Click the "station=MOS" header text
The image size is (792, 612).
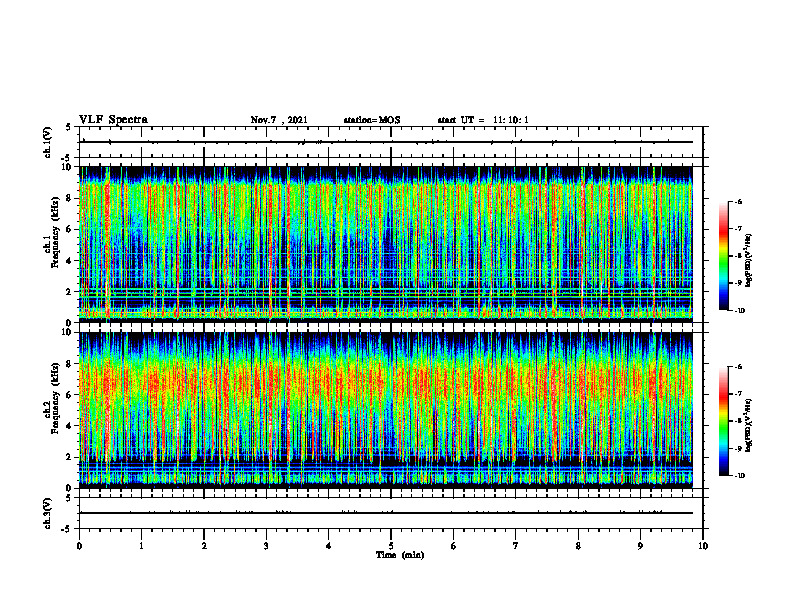tap(372, 120)
